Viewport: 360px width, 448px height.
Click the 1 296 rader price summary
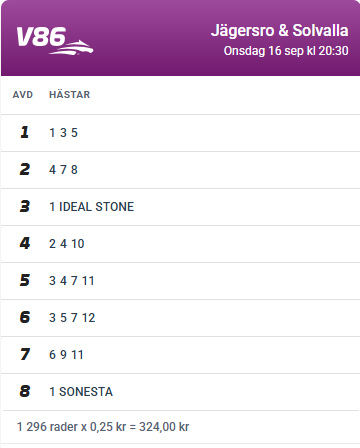[103, 427]
